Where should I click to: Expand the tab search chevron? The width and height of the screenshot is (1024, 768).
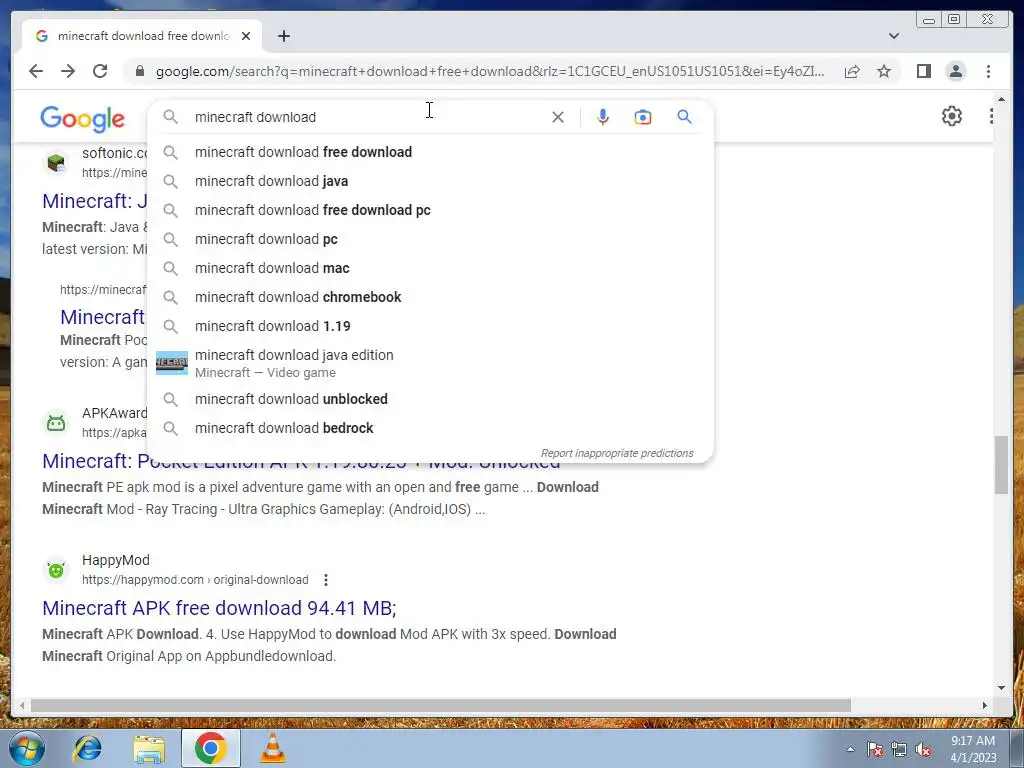(x=893, y=36)
